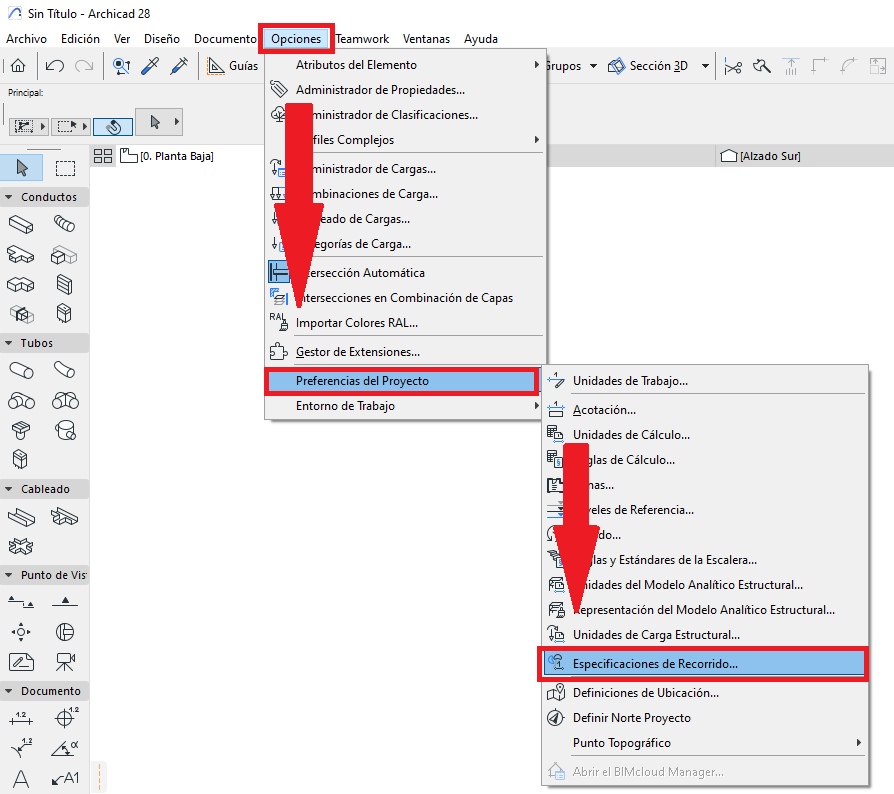894x794 pixels.
Task: Open Unidades de Trabajo preferences
Action: coord(630,381)
